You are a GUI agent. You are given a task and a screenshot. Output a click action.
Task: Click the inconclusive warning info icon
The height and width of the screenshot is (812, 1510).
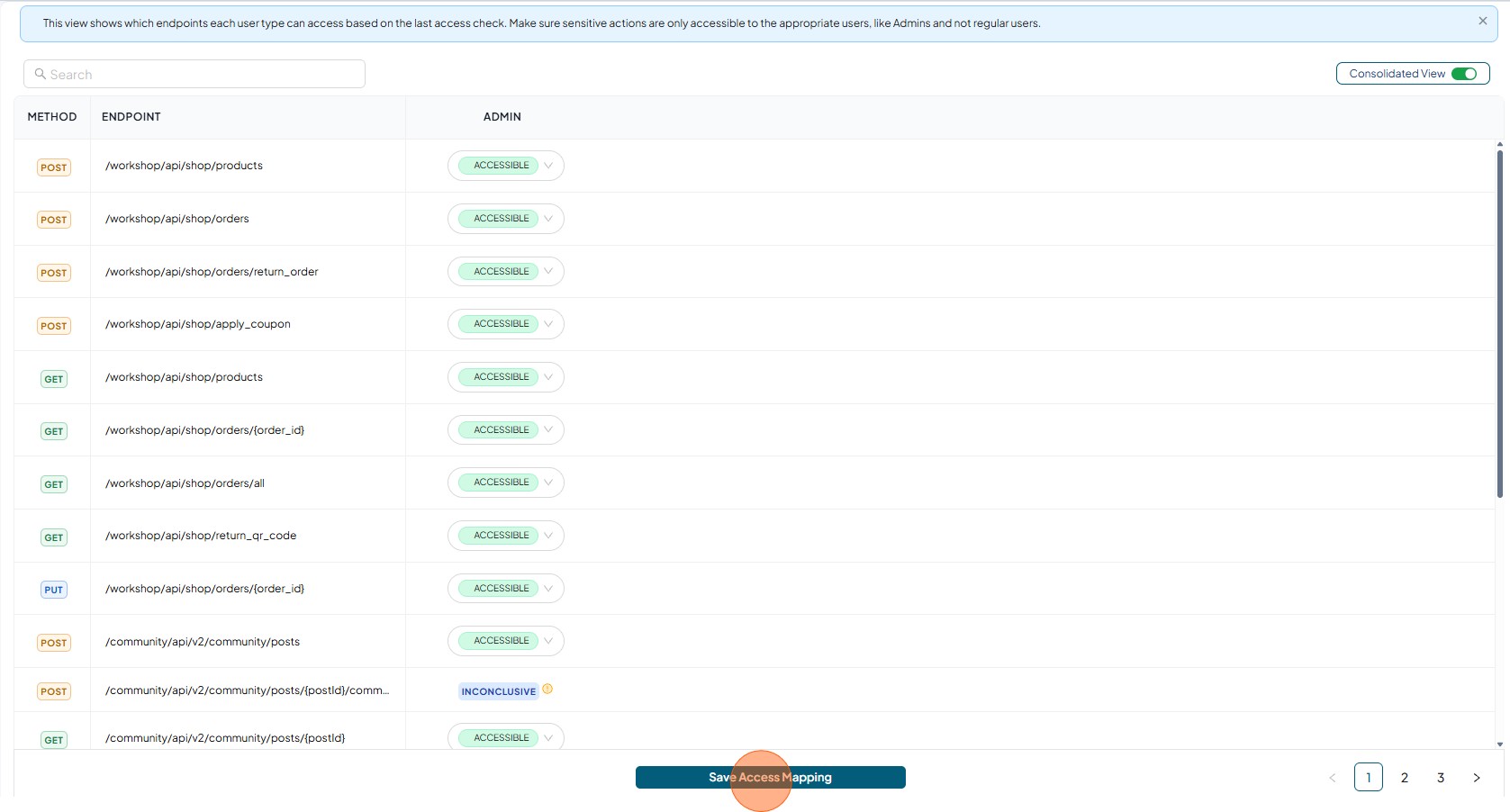pyautogui.click(x=547, y=690)
